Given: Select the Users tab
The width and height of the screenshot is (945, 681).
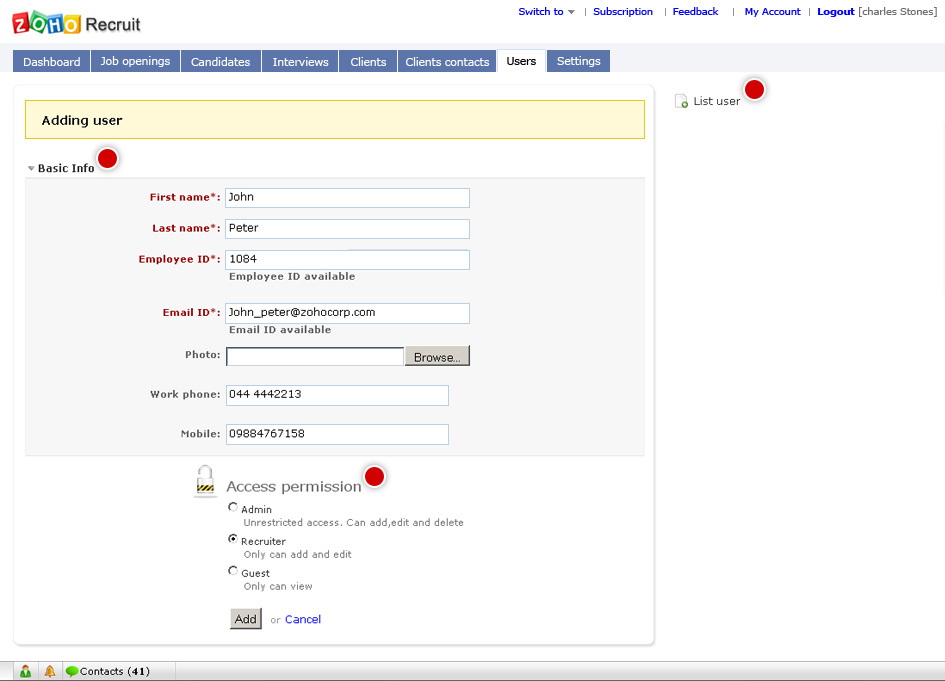Looking at the screenshot, I should click(521, 61).
